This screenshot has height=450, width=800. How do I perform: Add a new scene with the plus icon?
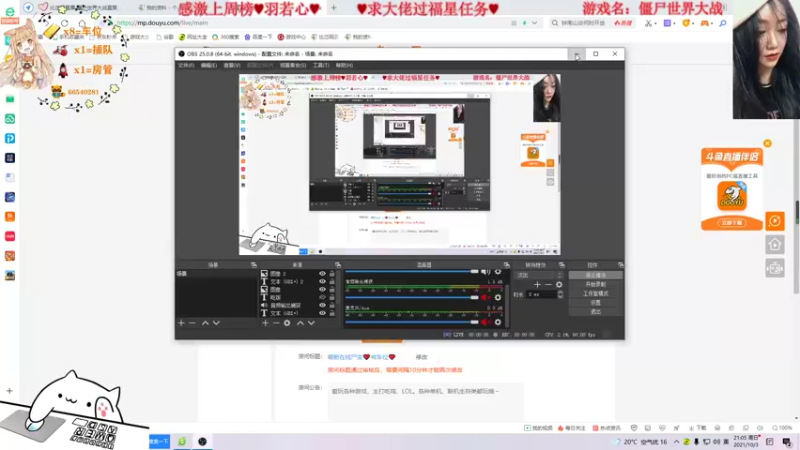coord(181,323)
